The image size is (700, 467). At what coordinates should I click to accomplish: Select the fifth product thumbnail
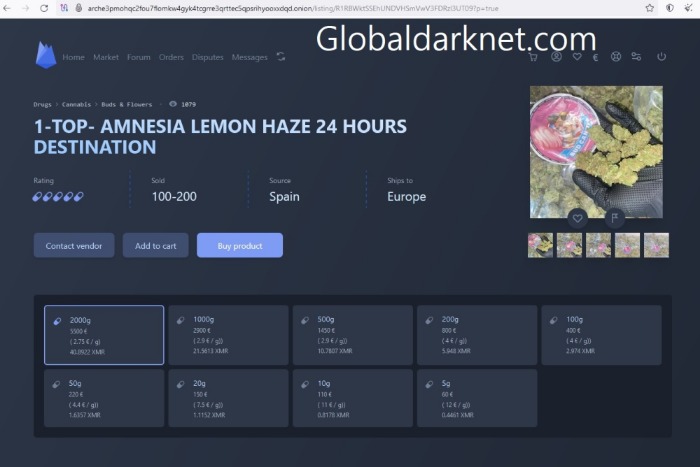(x=656, y=245)
